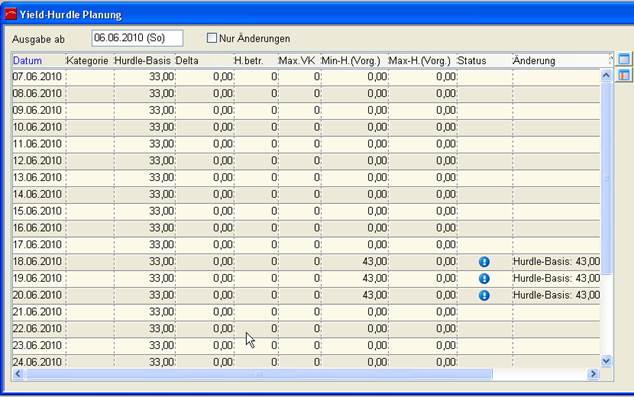Click the Max-H.(Vorg.) column header
The height and width of the screenshot is (397, 634).
(423, 61)
